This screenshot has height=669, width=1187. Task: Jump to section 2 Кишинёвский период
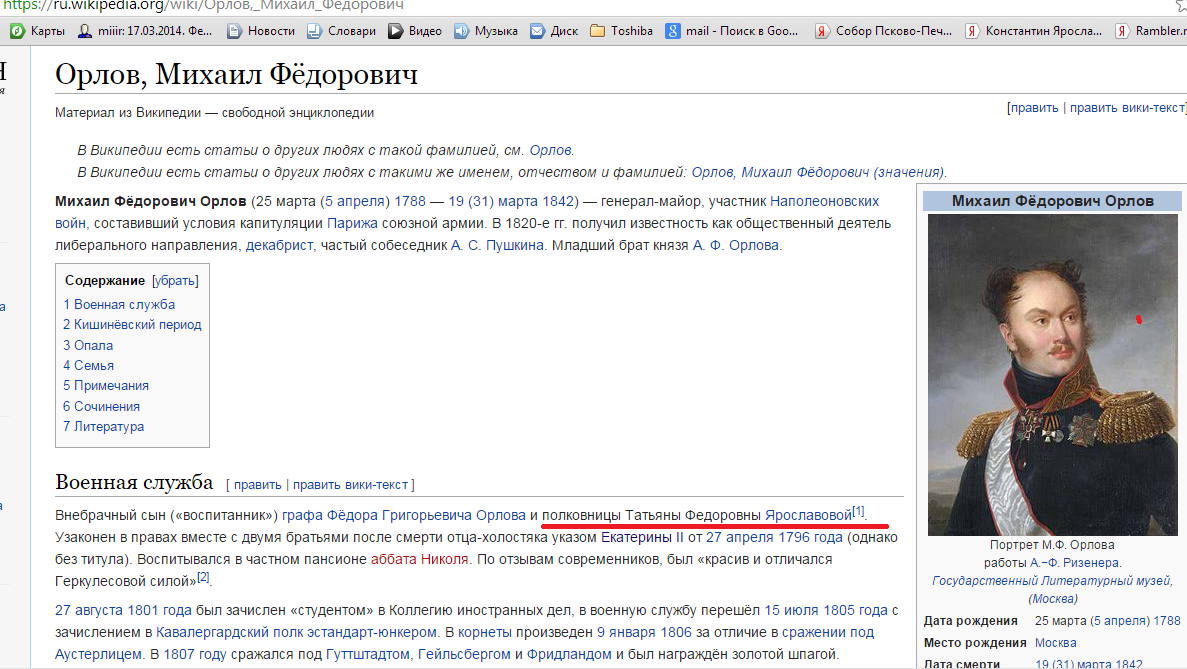(x=132, y=325)
